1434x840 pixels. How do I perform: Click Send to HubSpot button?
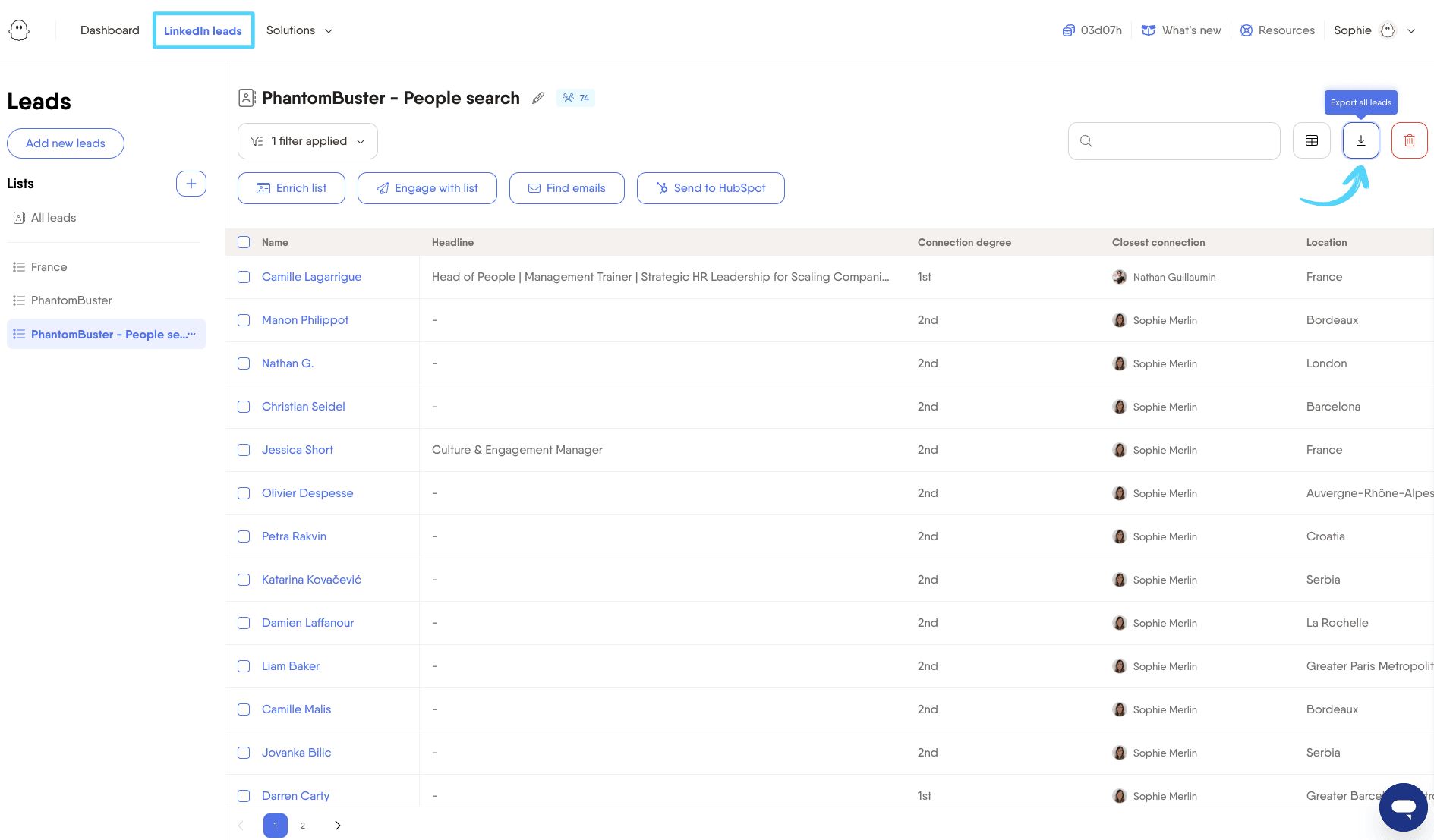pyautogui.click(x=711, y=188)
